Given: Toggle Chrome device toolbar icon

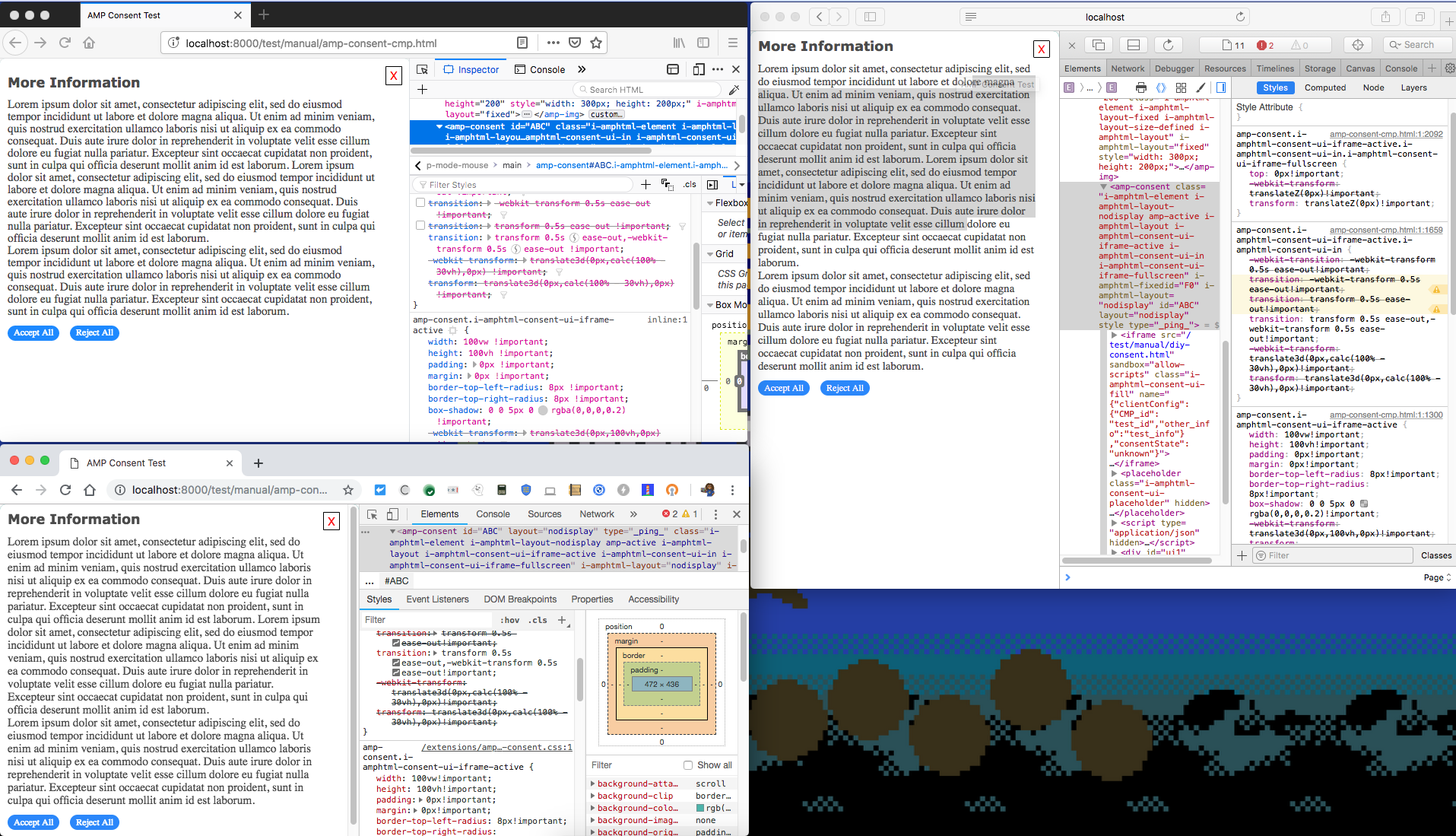Looking at the screenshot, I should point(392,514).
